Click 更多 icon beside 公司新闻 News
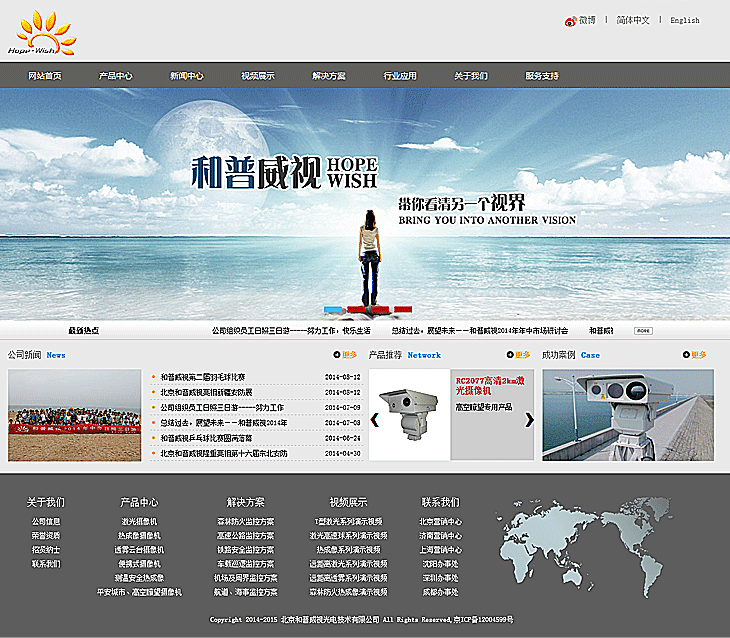Screen dimensions: 730x638 click(x=345, y=355)
